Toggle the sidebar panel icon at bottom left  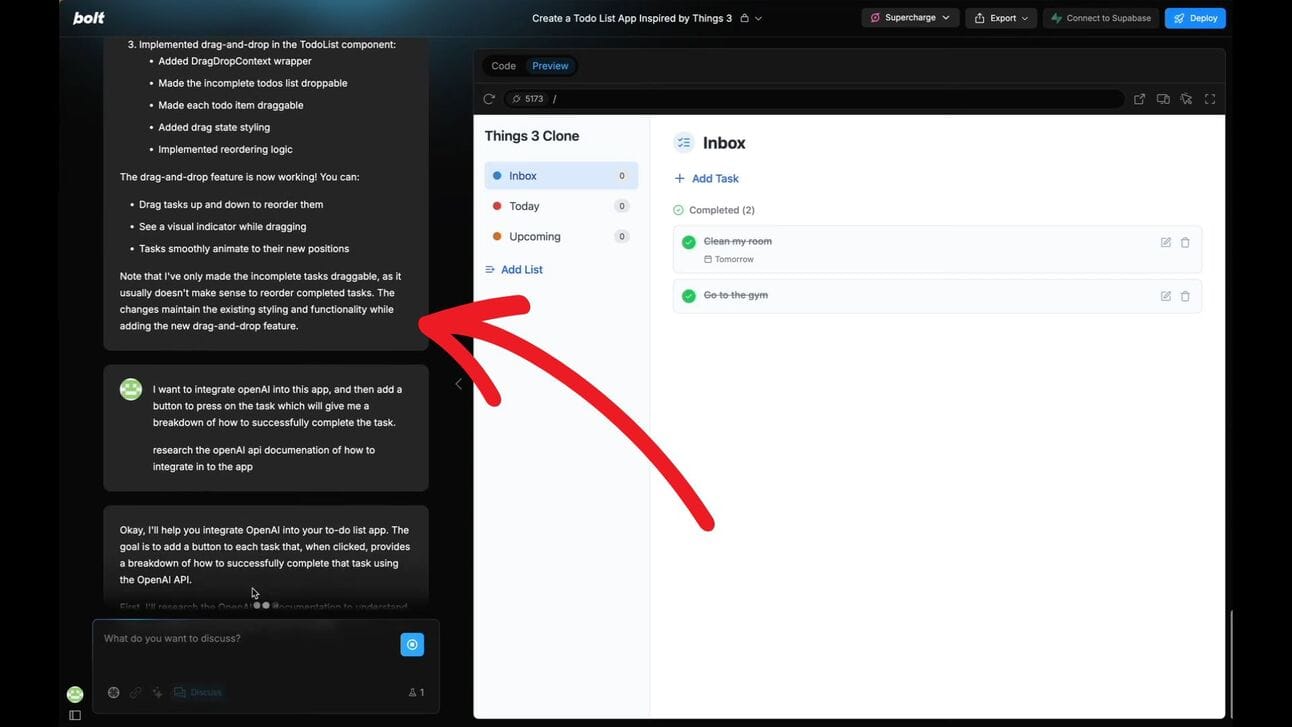pos(75,716)
